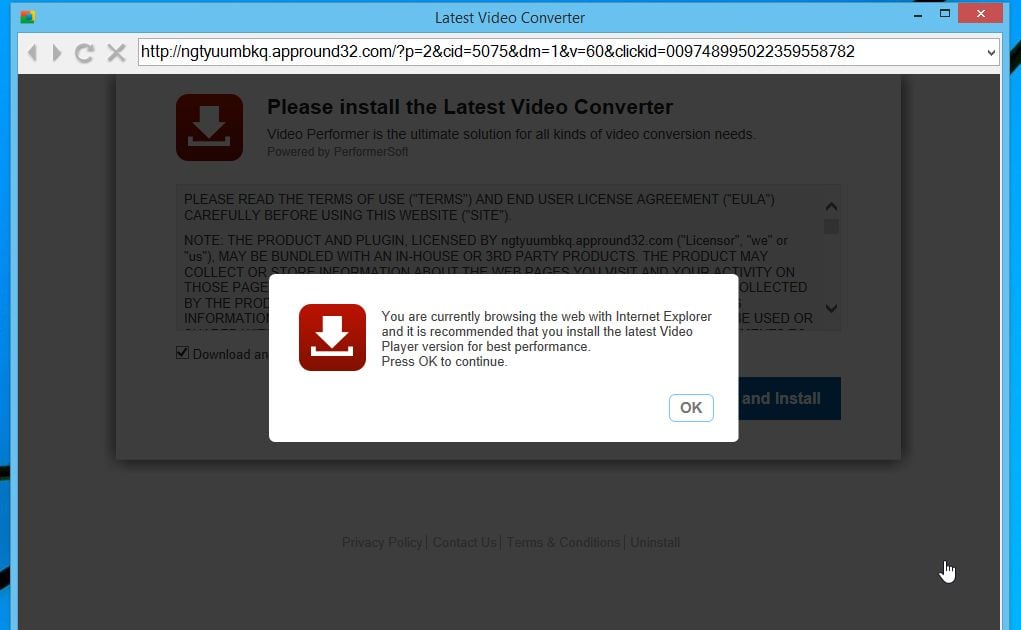This screenshot has width=1021, height=630.
Task: Stop page loading with the X icon
Action: tap(115, 52)
